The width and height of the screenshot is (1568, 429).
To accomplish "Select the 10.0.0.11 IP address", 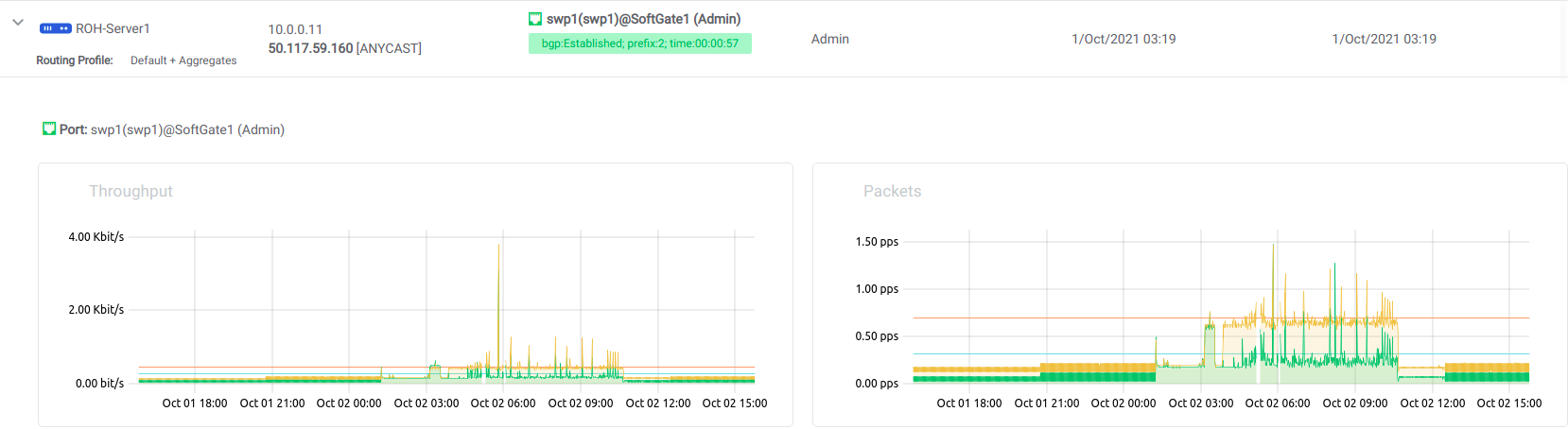I will tap(295, 29).
